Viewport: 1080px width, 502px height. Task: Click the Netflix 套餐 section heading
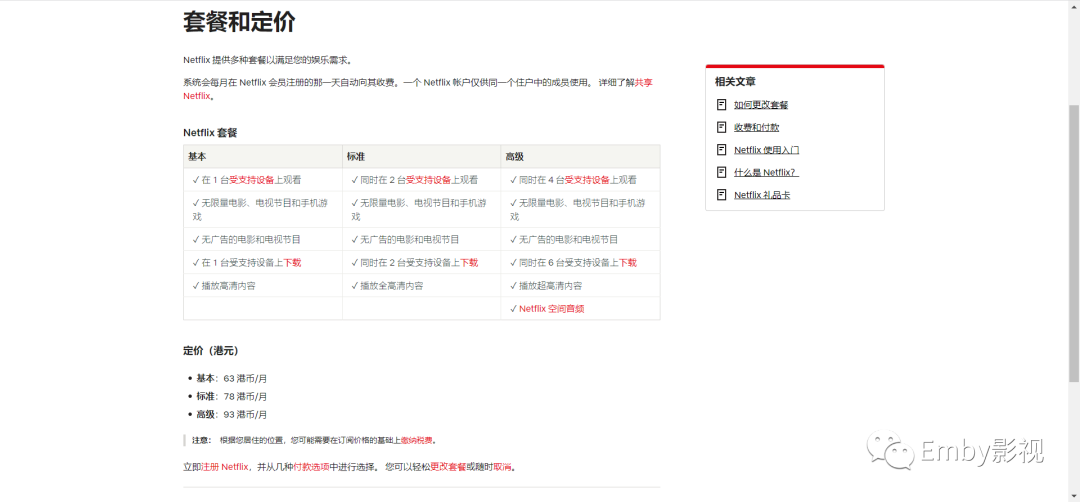210,132
